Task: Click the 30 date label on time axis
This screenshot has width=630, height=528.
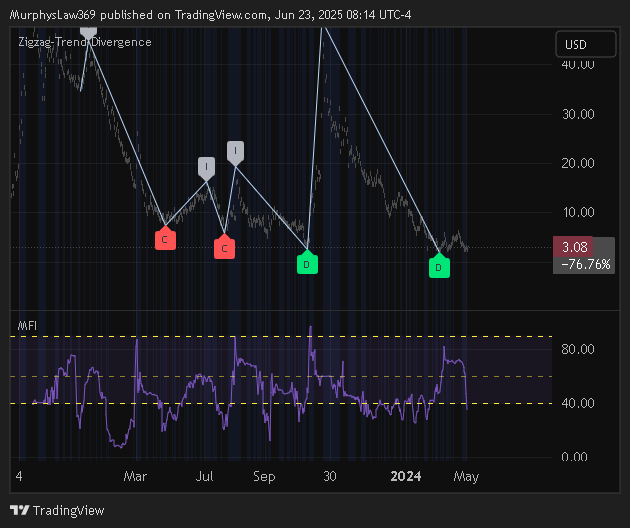Action: coord(330,476)
